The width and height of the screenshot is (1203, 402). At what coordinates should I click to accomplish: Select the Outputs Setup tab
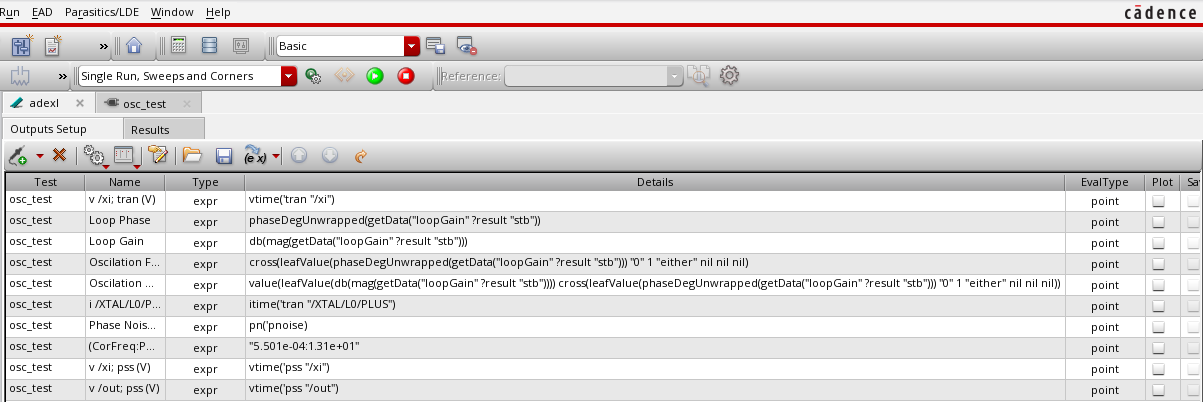[62, 129]
